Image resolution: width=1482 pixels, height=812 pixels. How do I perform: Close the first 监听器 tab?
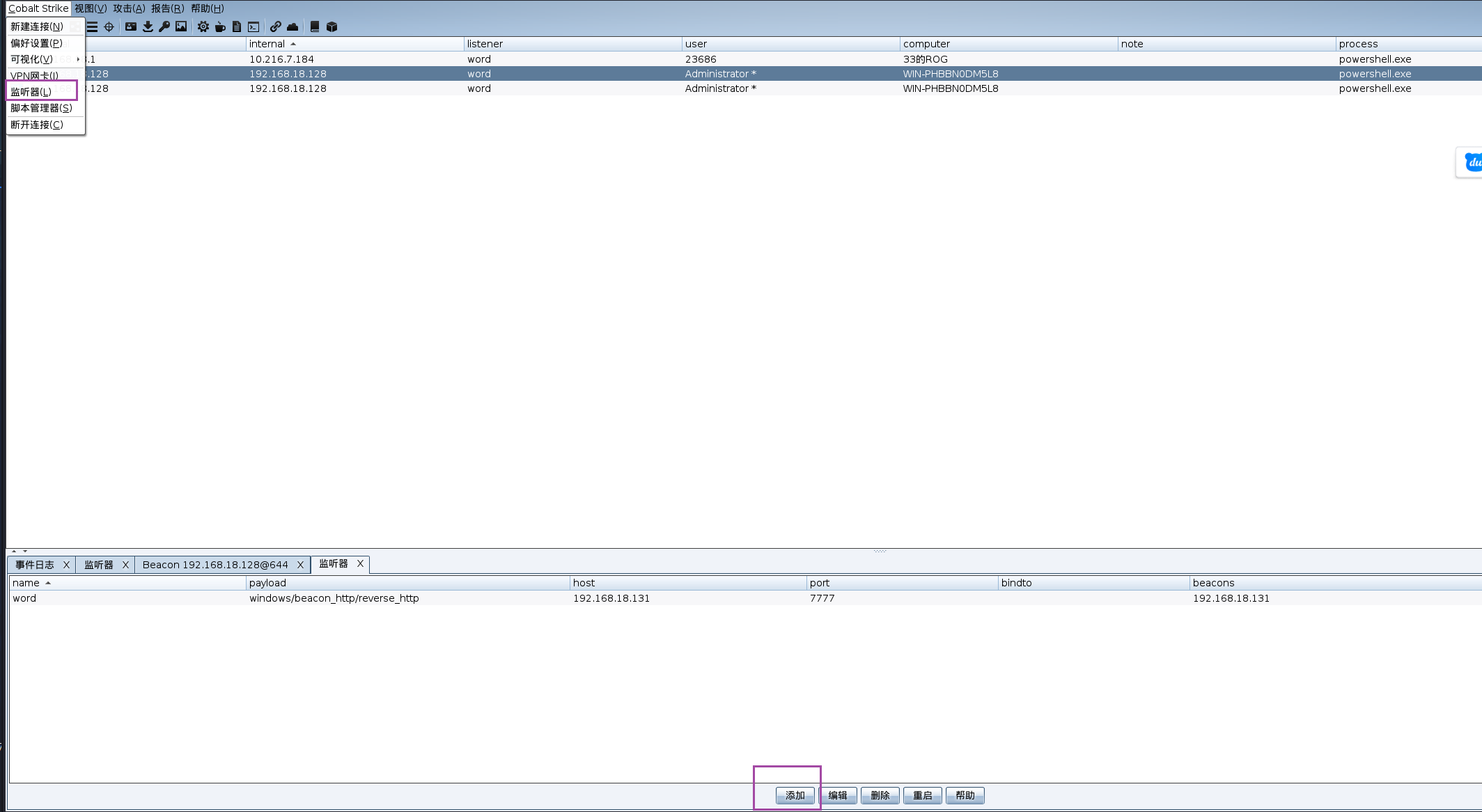click(125, 565)
